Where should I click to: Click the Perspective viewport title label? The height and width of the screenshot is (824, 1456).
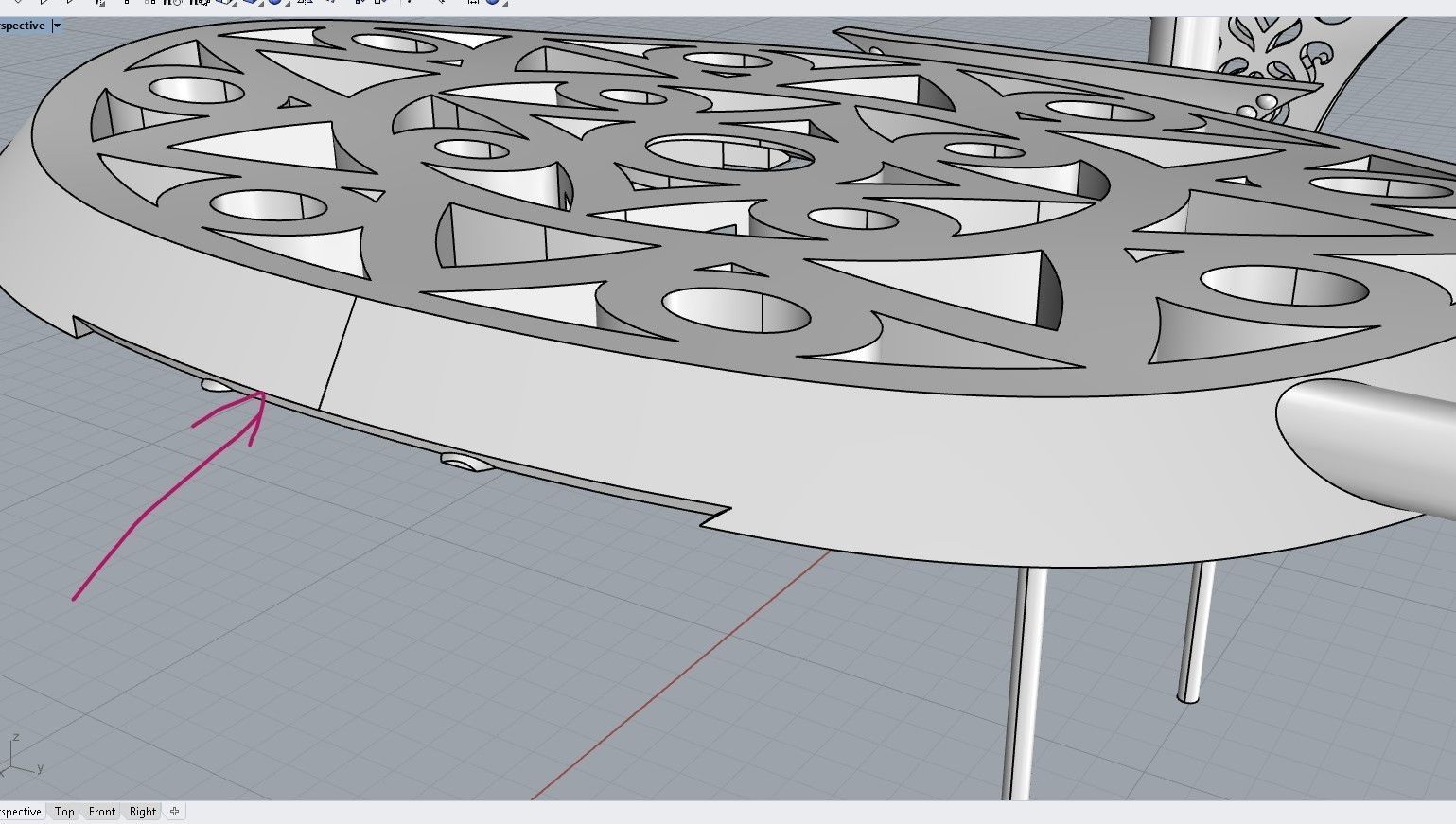point(23,26)
